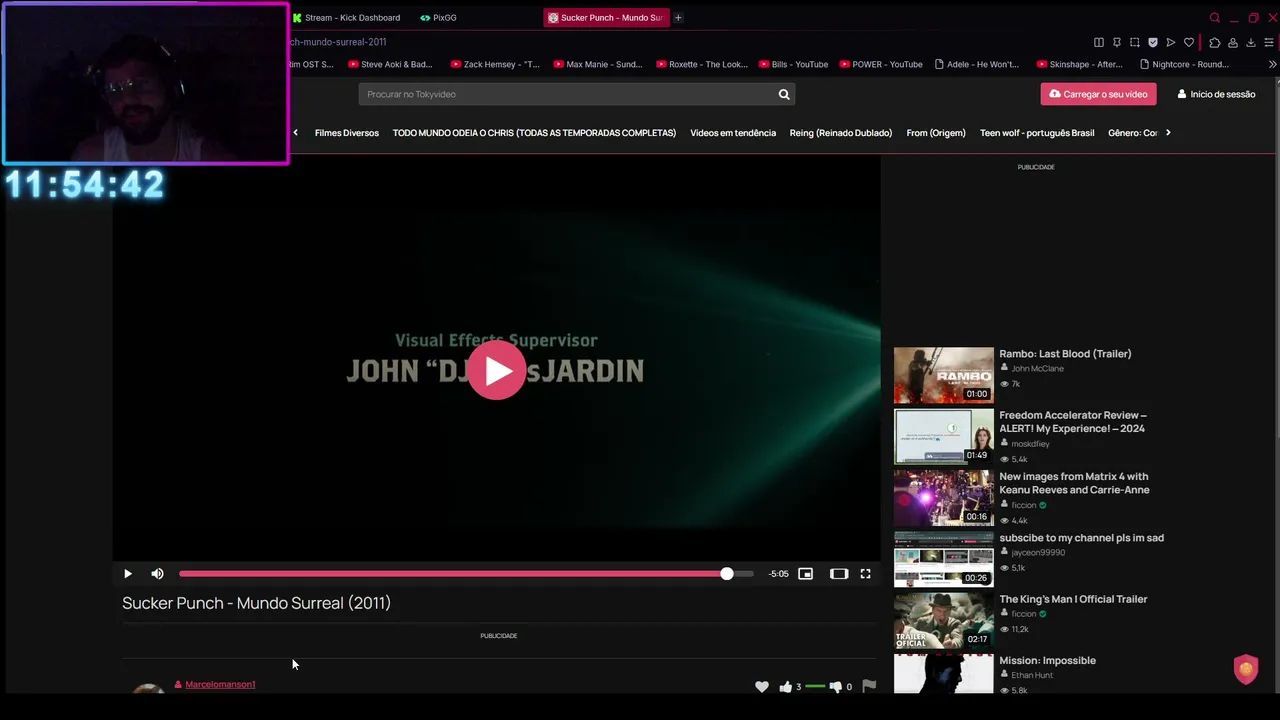
Task: Open 'TODO MUNDO ODEIA O CHRIS' category
Action: click(x=534, y=133)
